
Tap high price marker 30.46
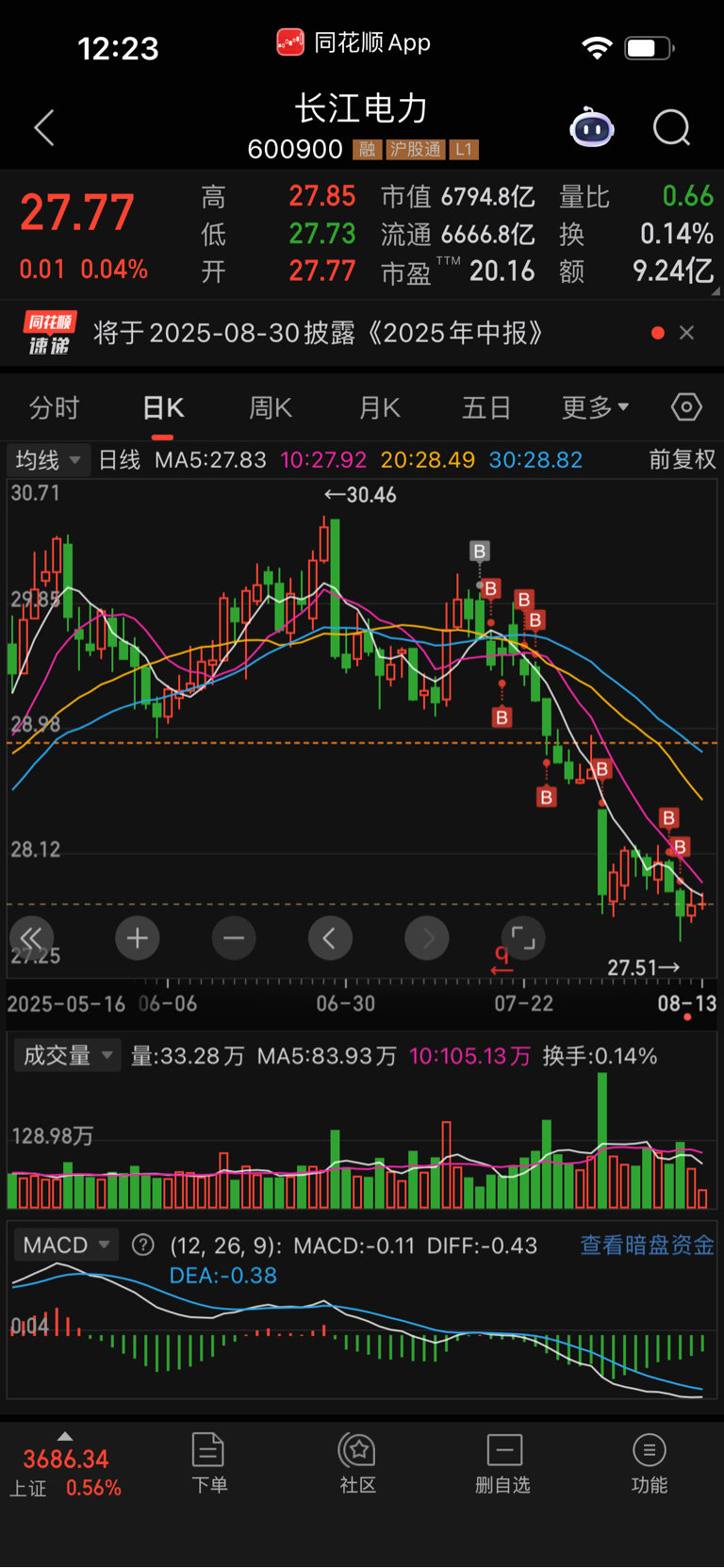point(360,495)
